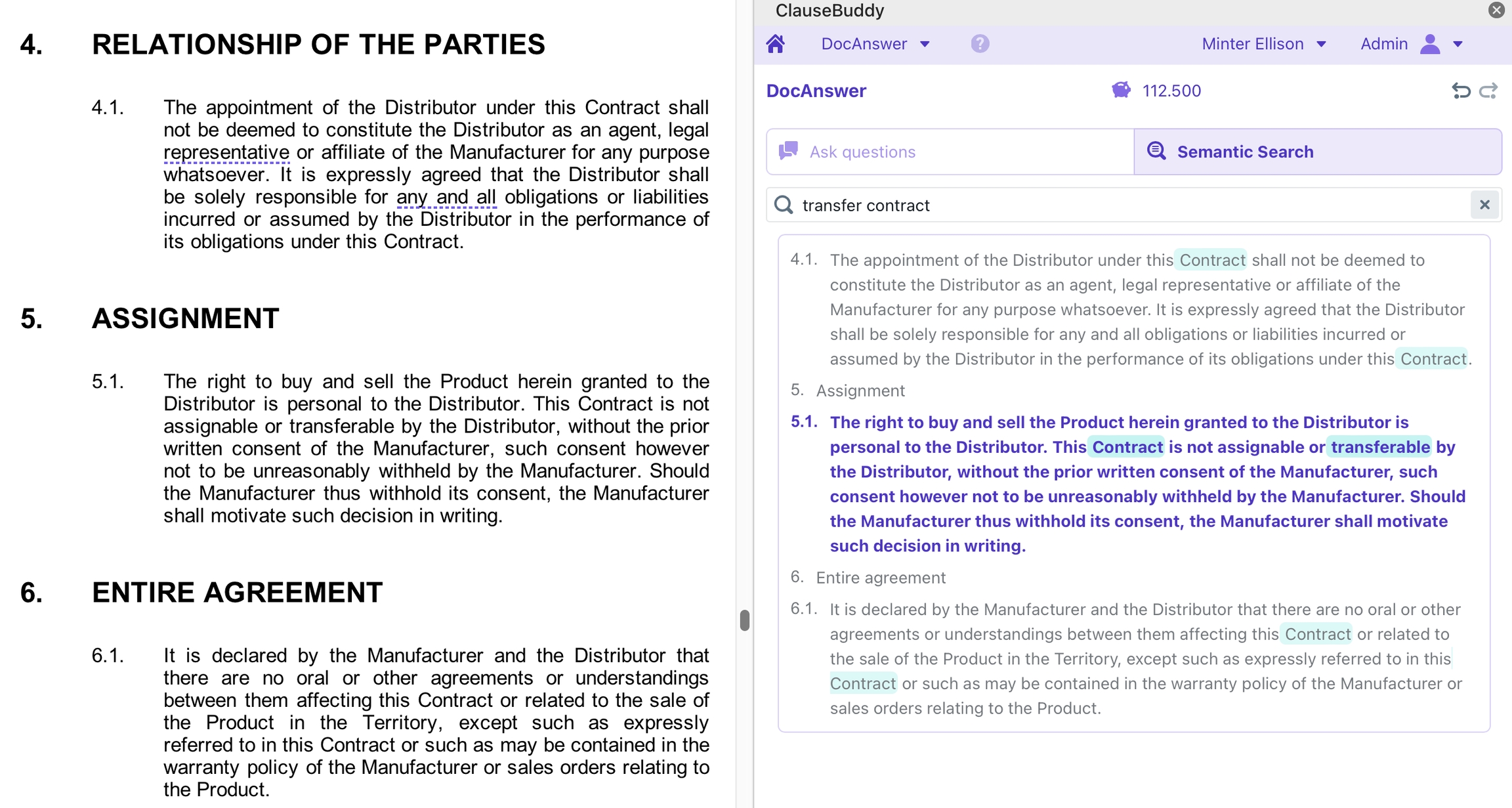Click the undo arrow icon
This screenshot has height=808, width=1512.
click(1461, 91)
